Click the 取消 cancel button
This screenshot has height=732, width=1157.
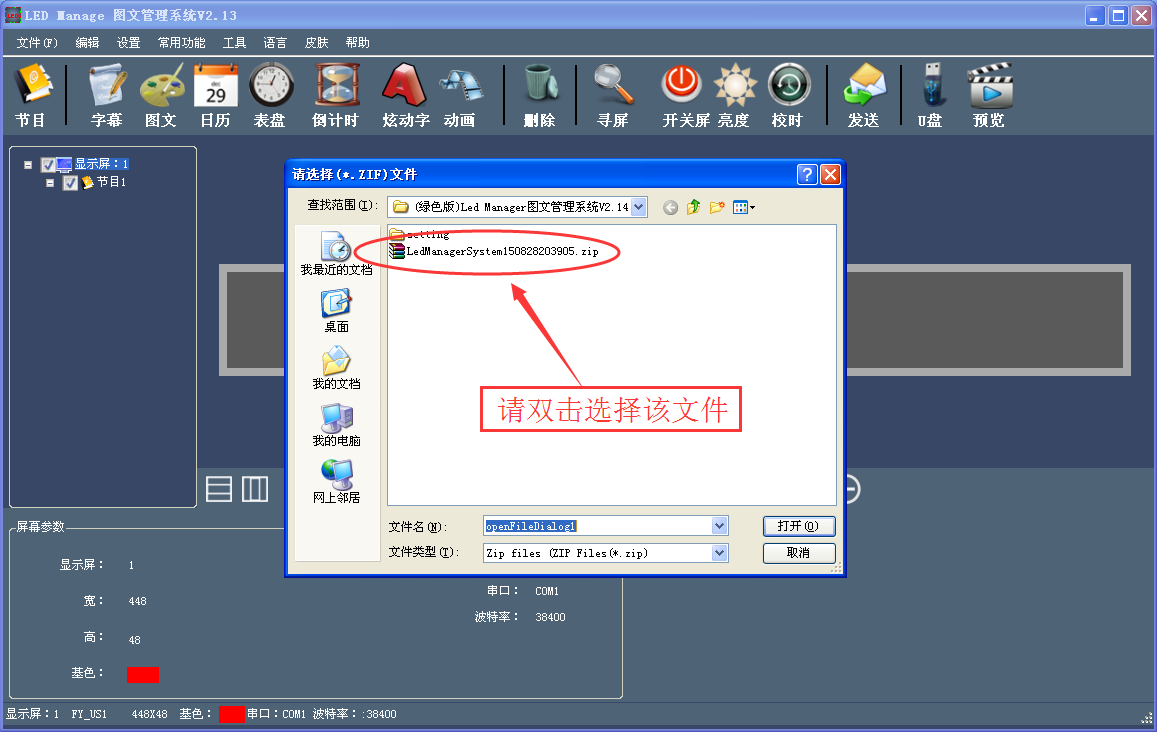click(798, 553)
